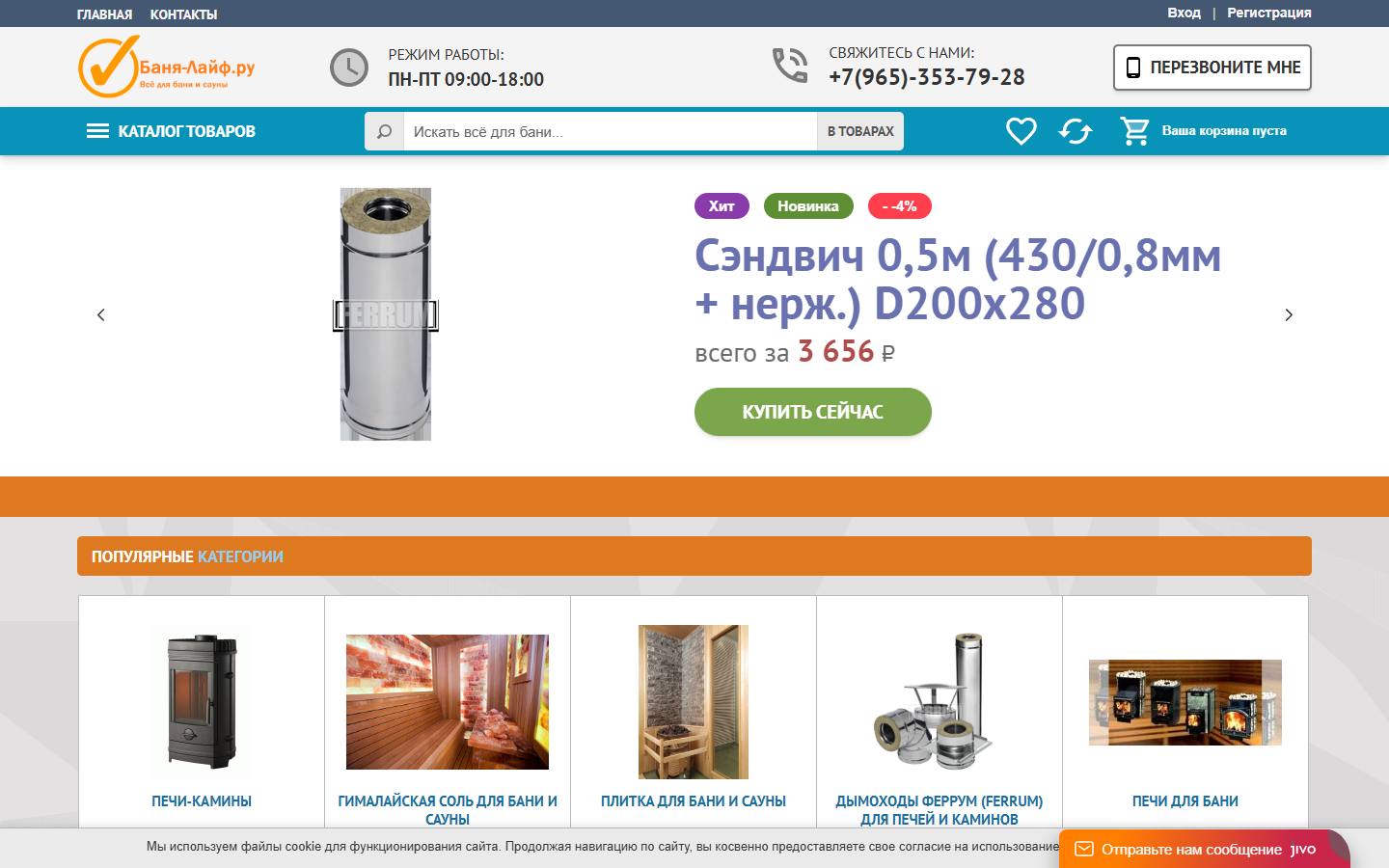
Task: Click the phone handset icon
Action: (790, 66)
